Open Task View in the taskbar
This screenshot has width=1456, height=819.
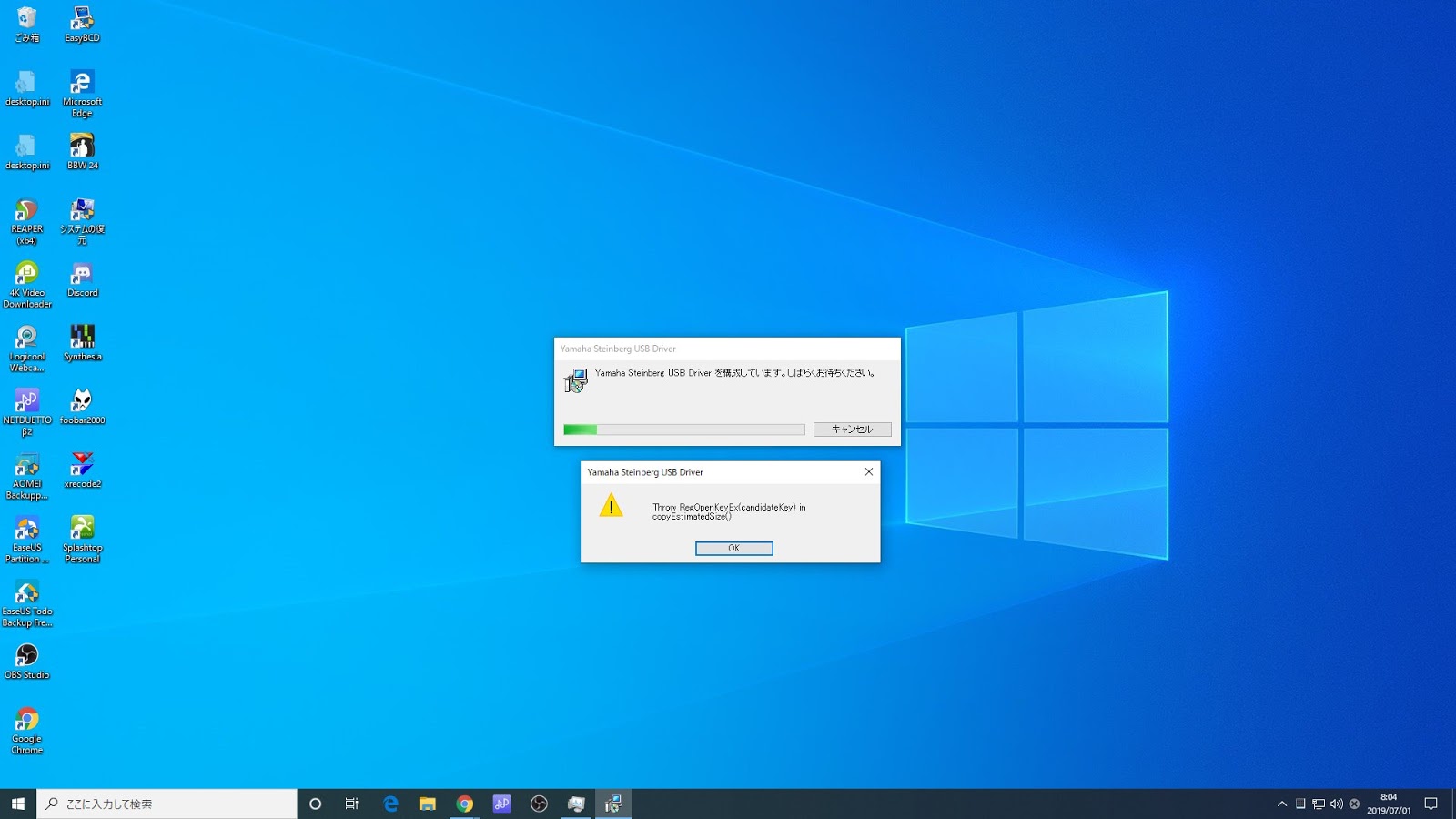352,804
